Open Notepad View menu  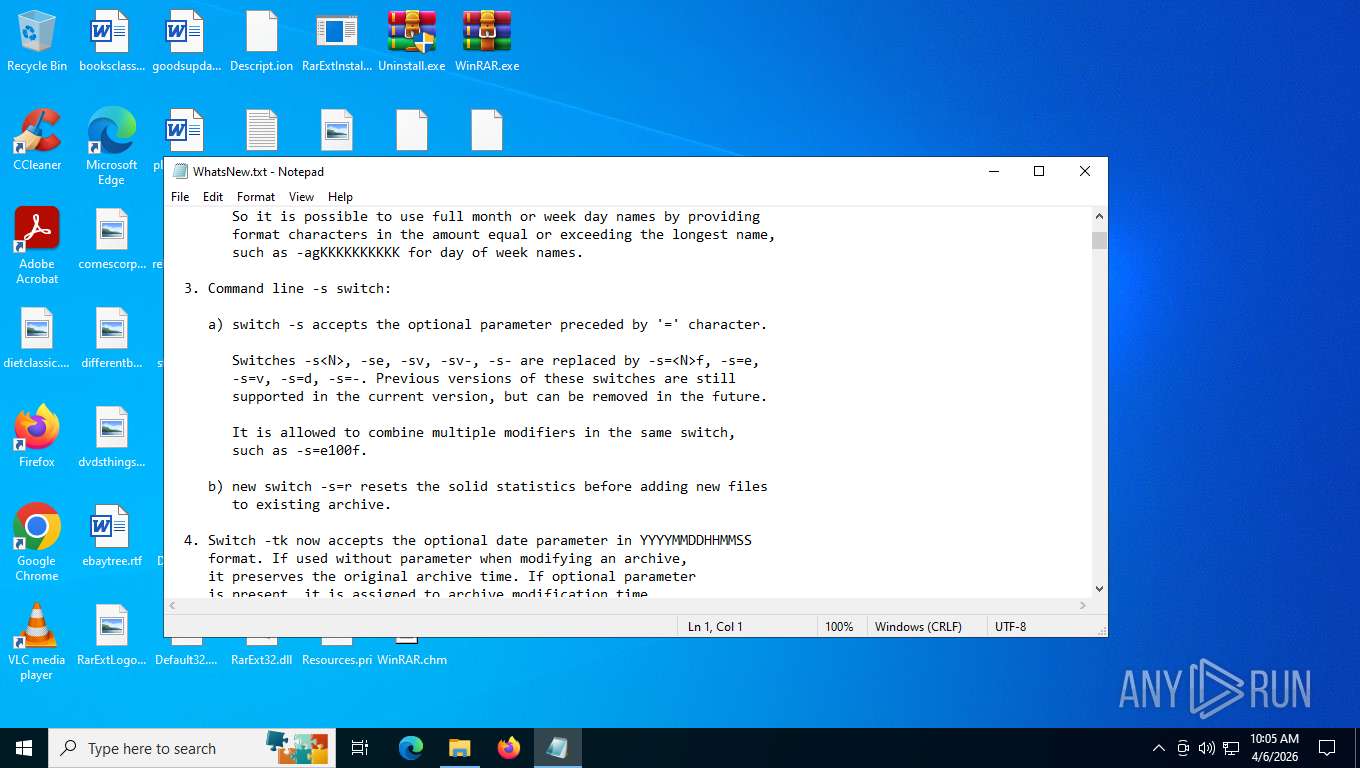coord(301,197)
